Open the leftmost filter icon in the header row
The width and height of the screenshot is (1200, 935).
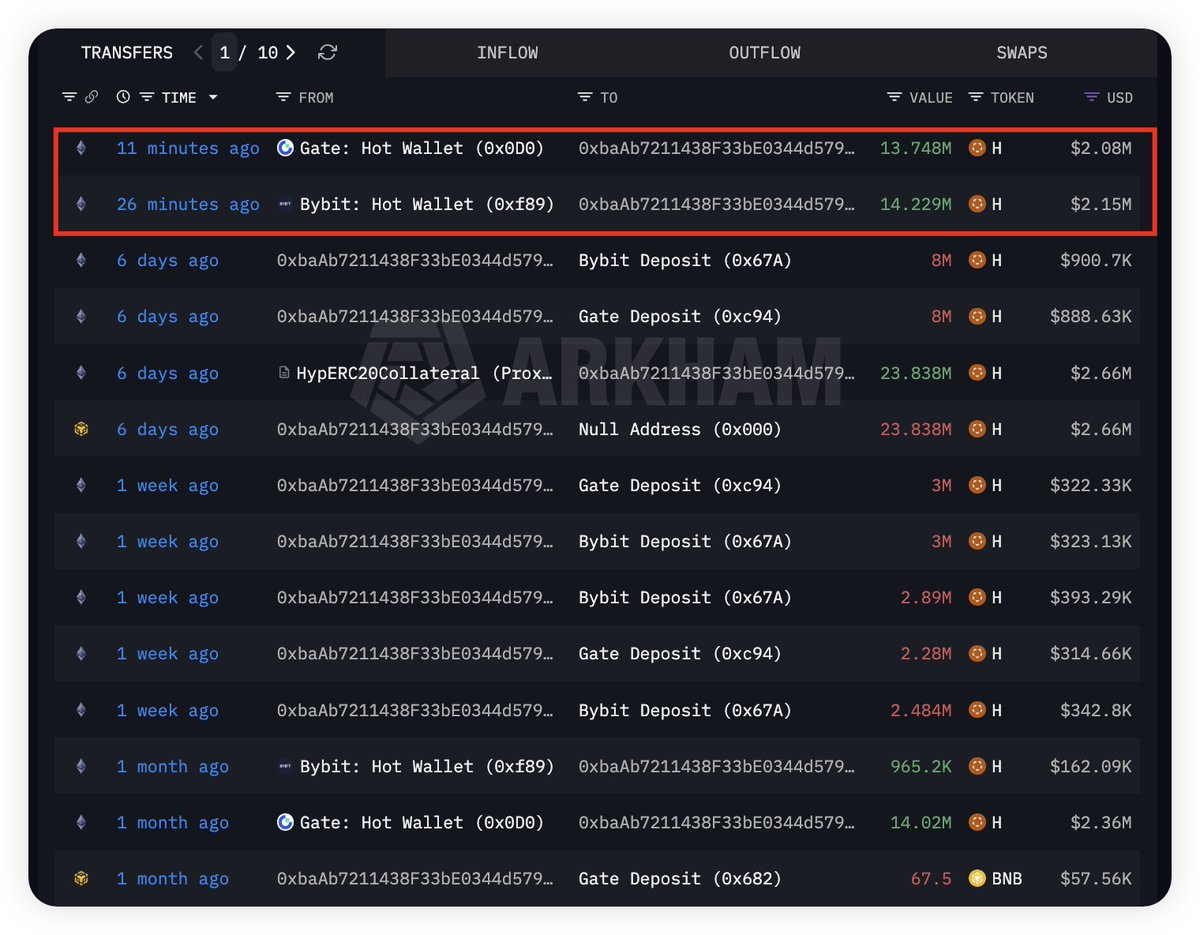pos(69,97)
